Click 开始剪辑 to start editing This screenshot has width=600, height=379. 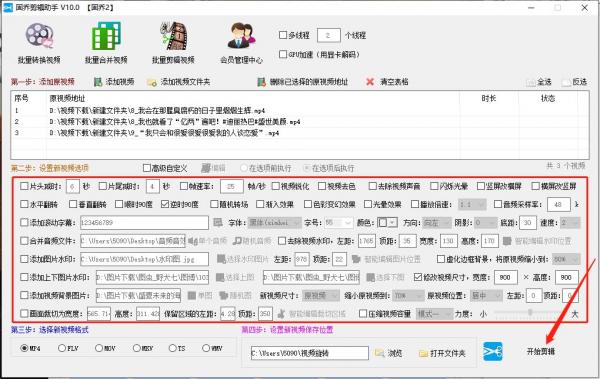pos(540,351)
